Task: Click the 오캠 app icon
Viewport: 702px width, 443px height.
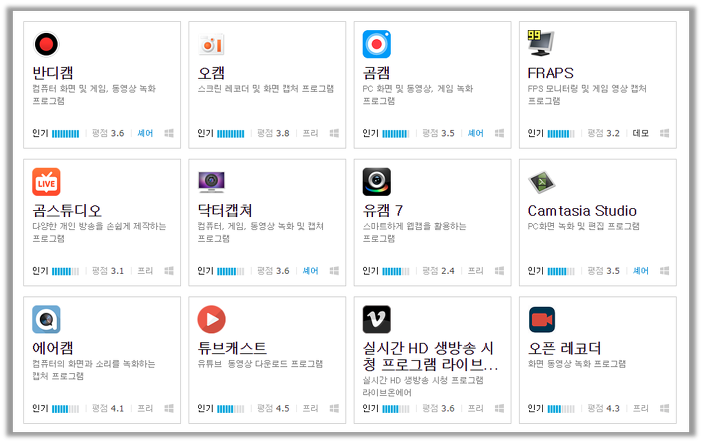Action: (x=211, y=44)
